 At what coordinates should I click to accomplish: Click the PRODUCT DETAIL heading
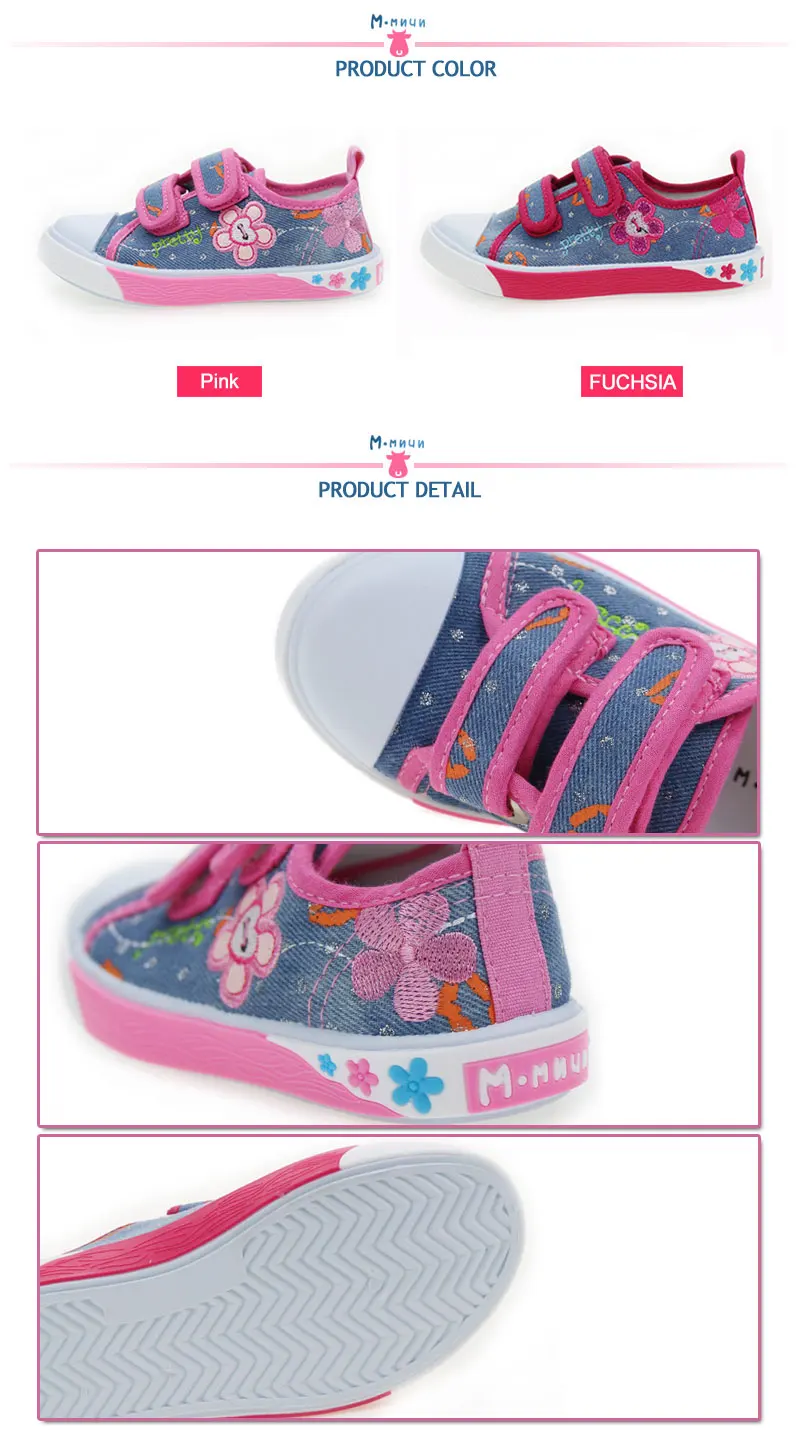(x=399, y=490)
